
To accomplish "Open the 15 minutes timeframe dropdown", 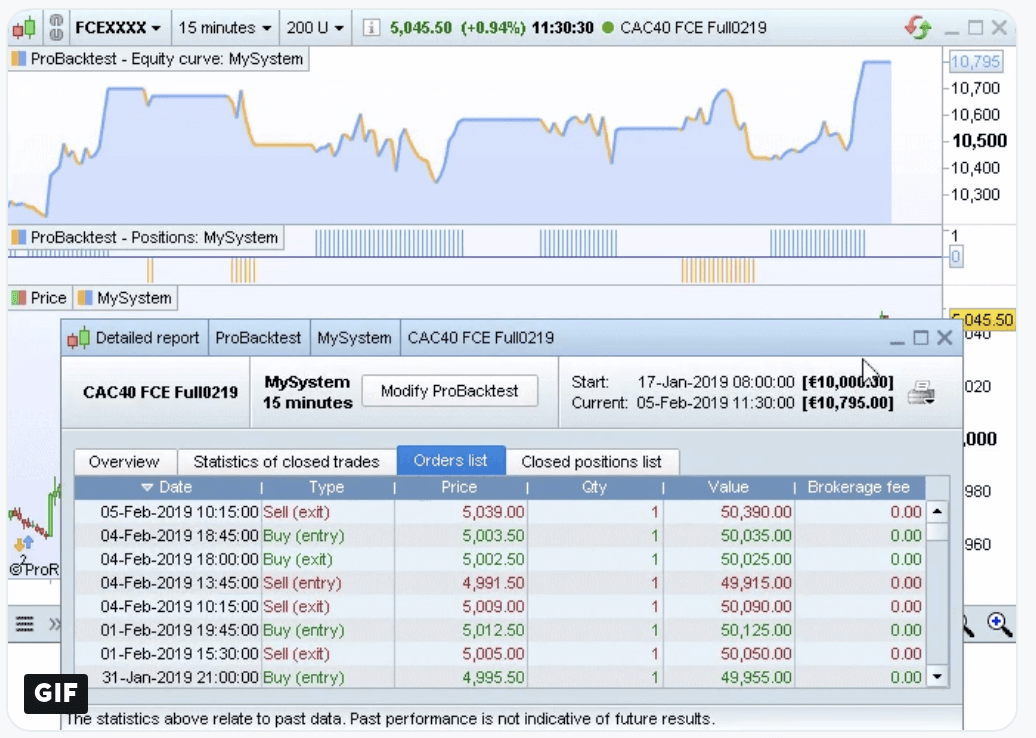I will click(225, 28).
